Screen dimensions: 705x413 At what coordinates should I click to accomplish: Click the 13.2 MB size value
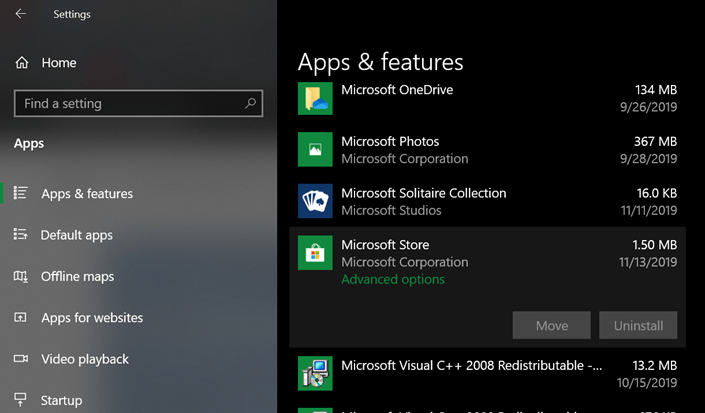(655, 365)
